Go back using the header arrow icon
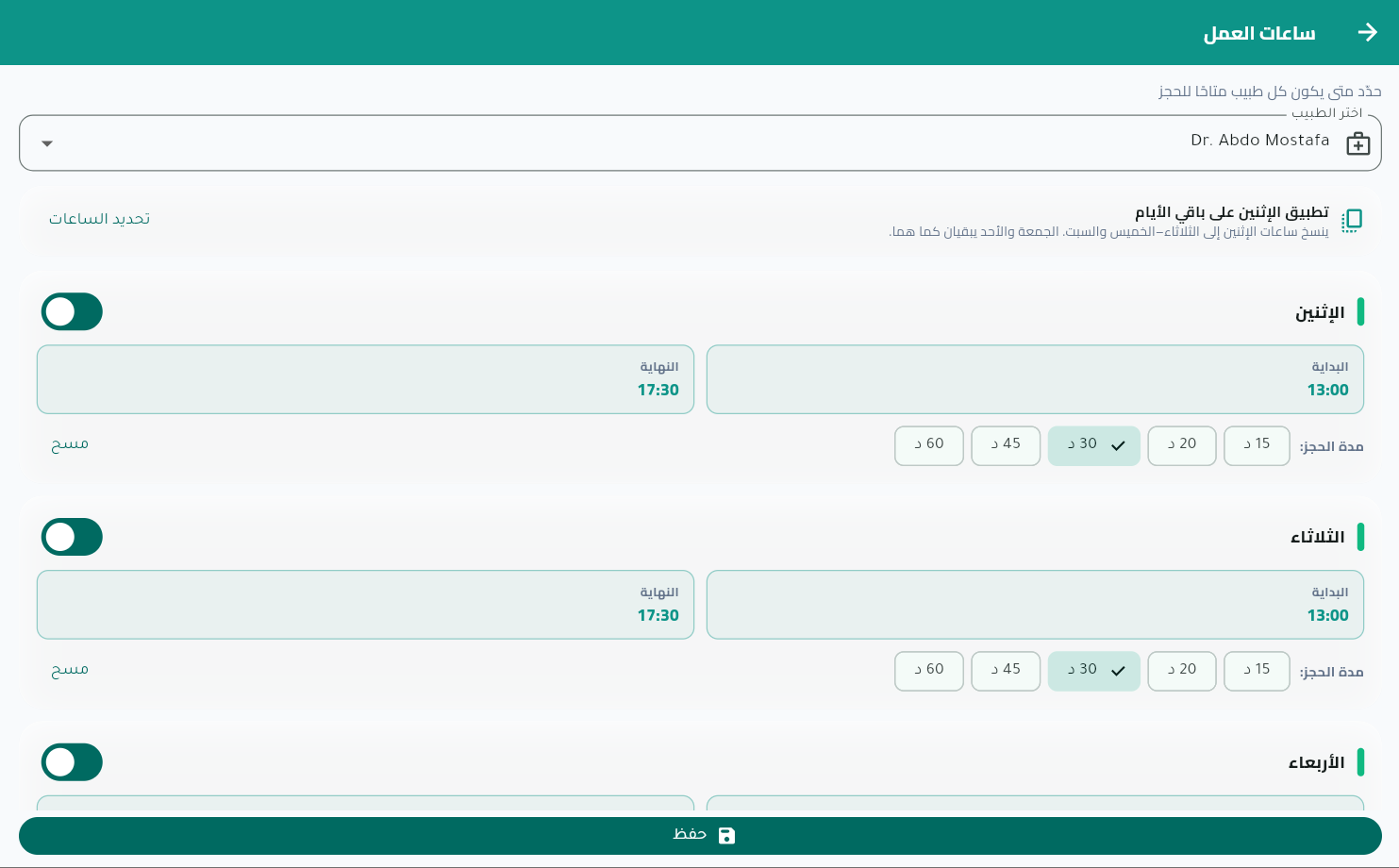The height and width of the screenshot is (868, 1399). tap(1368, 33)
